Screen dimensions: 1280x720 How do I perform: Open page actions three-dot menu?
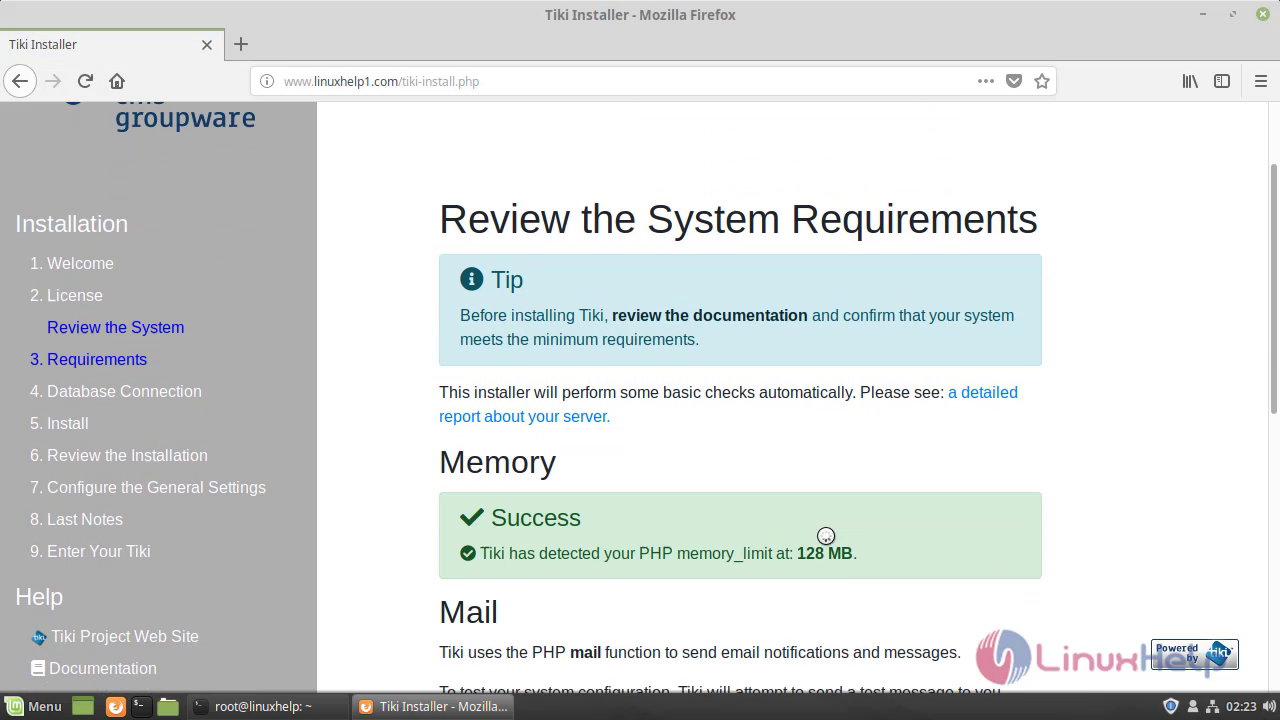[x=986, y=81]
